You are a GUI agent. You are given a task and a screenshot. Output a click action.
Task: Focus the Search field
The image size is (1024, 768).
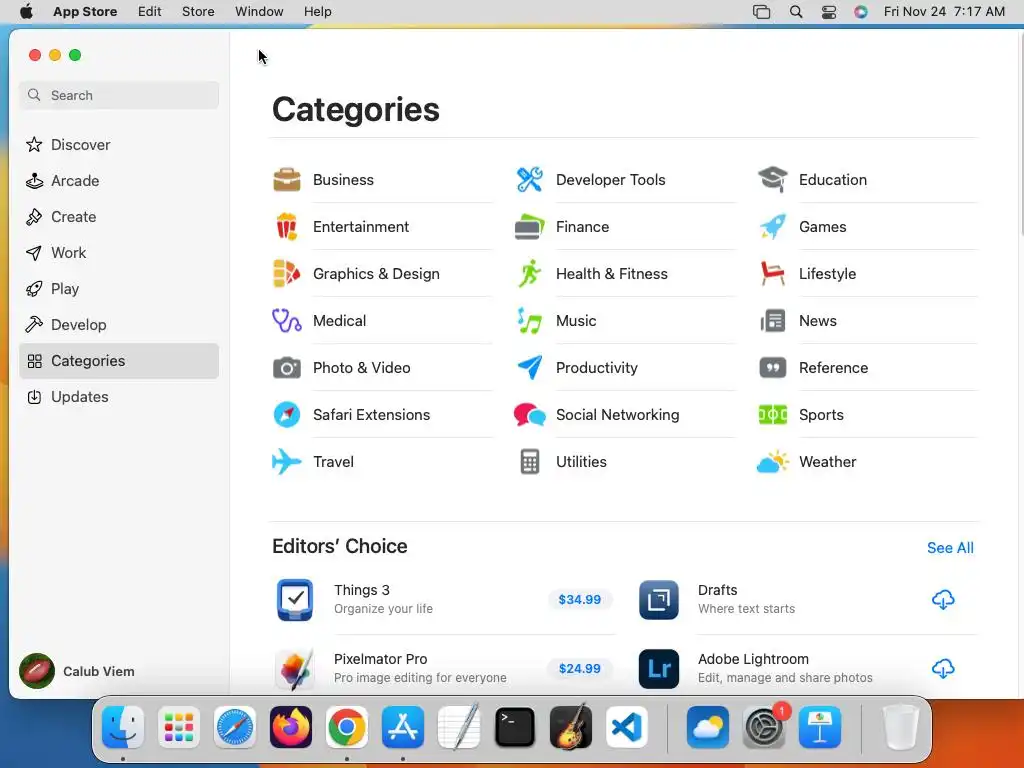click(x=119, y=95)
